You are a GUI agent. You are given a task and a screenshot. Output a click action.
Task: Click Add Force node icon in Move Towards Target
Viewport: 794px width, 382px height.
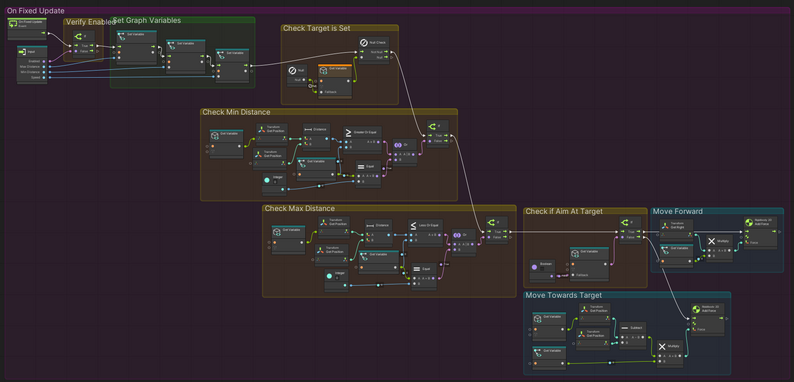(697, 309)
